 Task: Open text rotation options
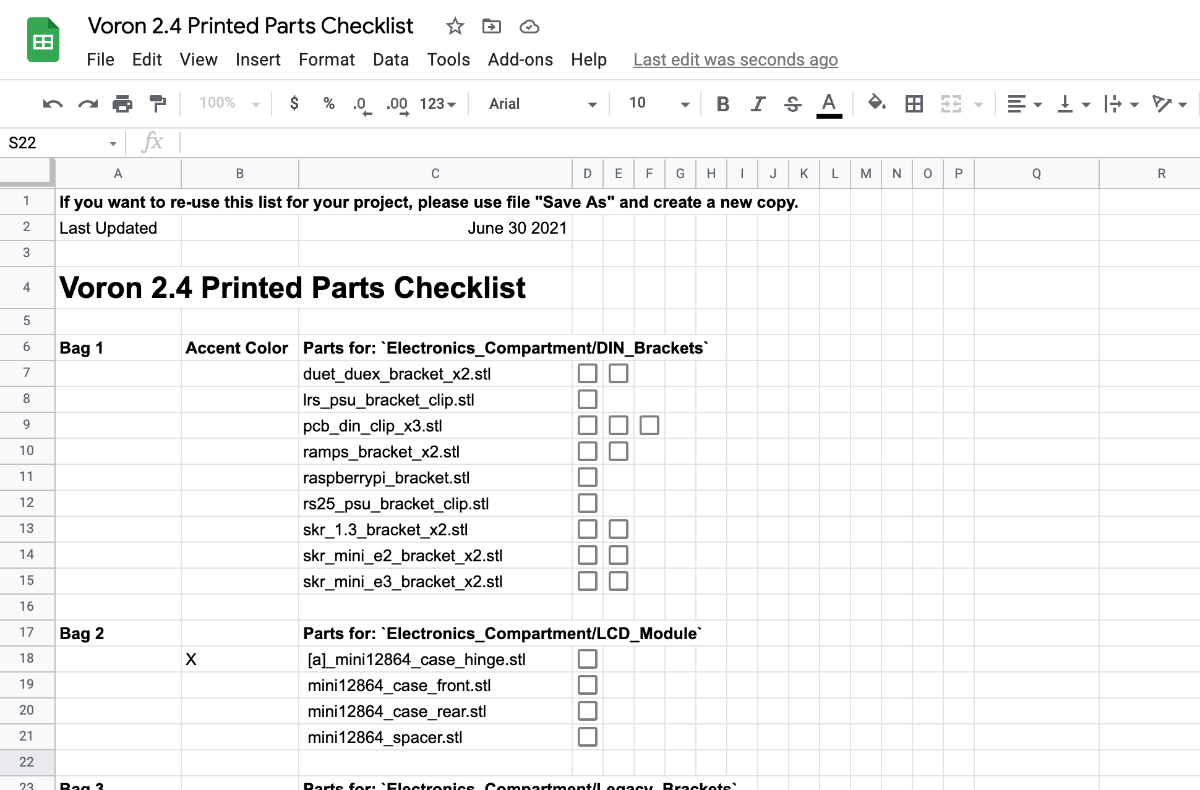pyautogui.click(x=1169, y=104)
